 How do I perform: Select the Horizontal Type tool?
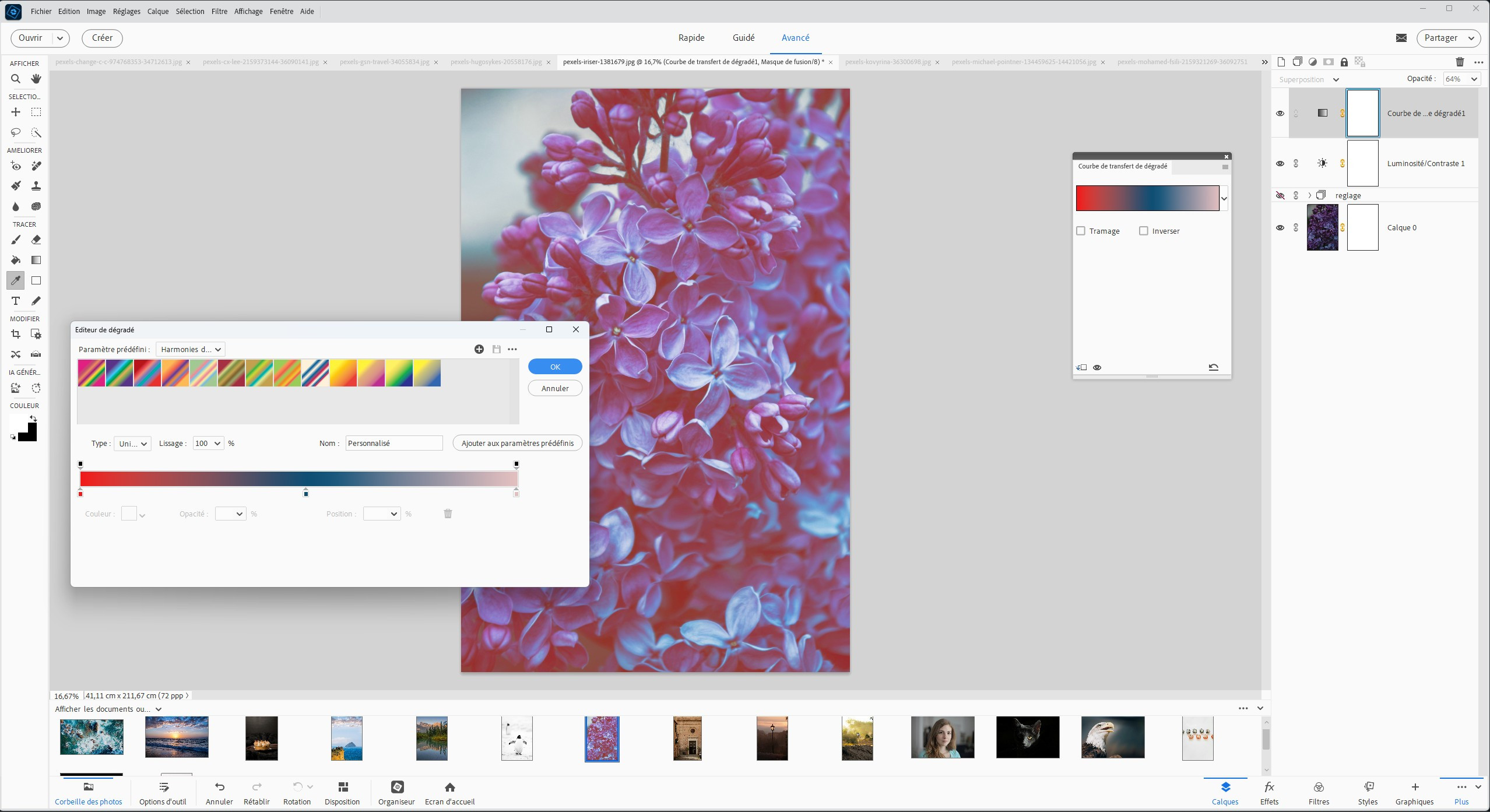16,301
